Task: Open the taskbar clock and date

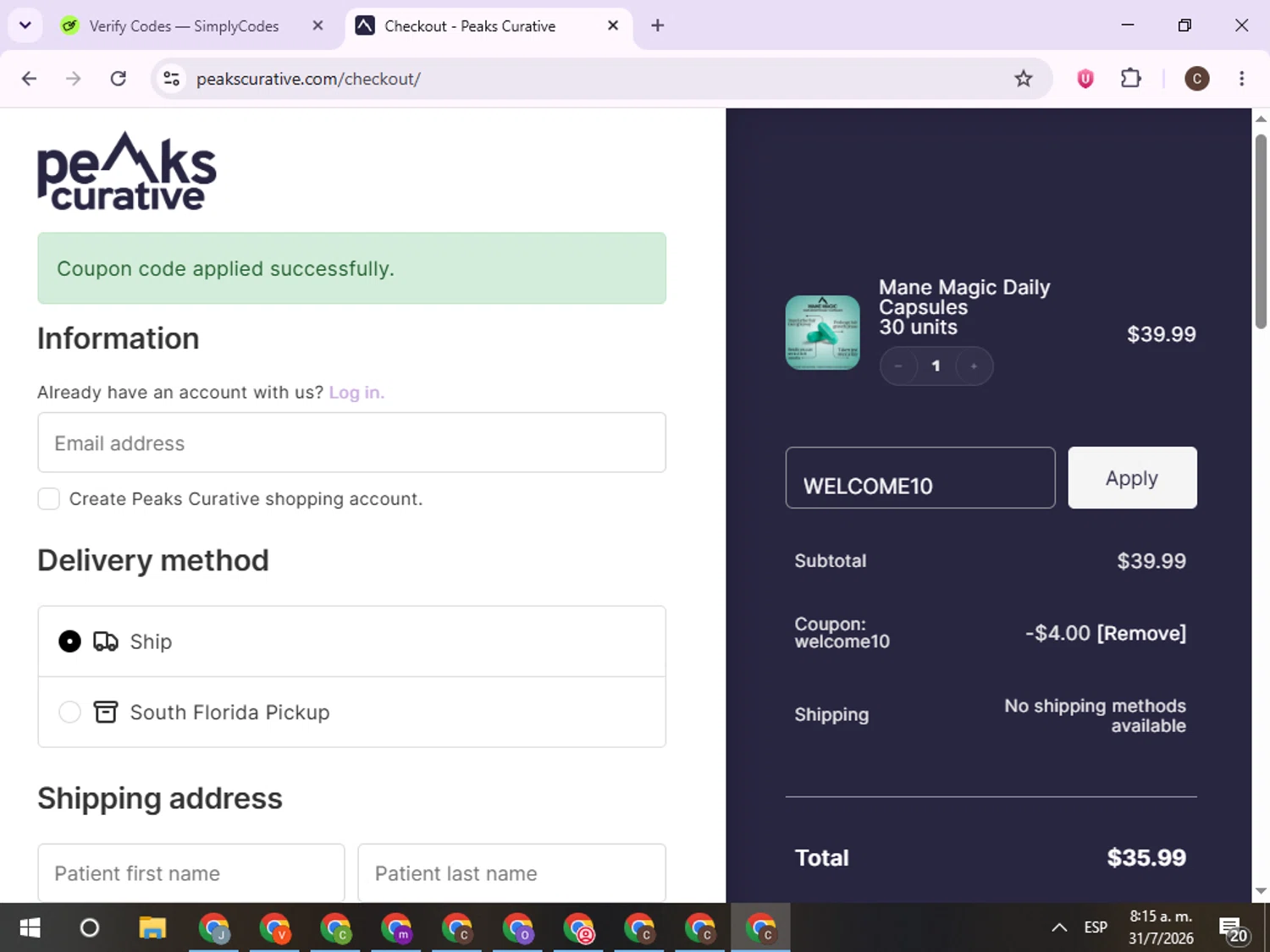Action: pos(1161,927)
